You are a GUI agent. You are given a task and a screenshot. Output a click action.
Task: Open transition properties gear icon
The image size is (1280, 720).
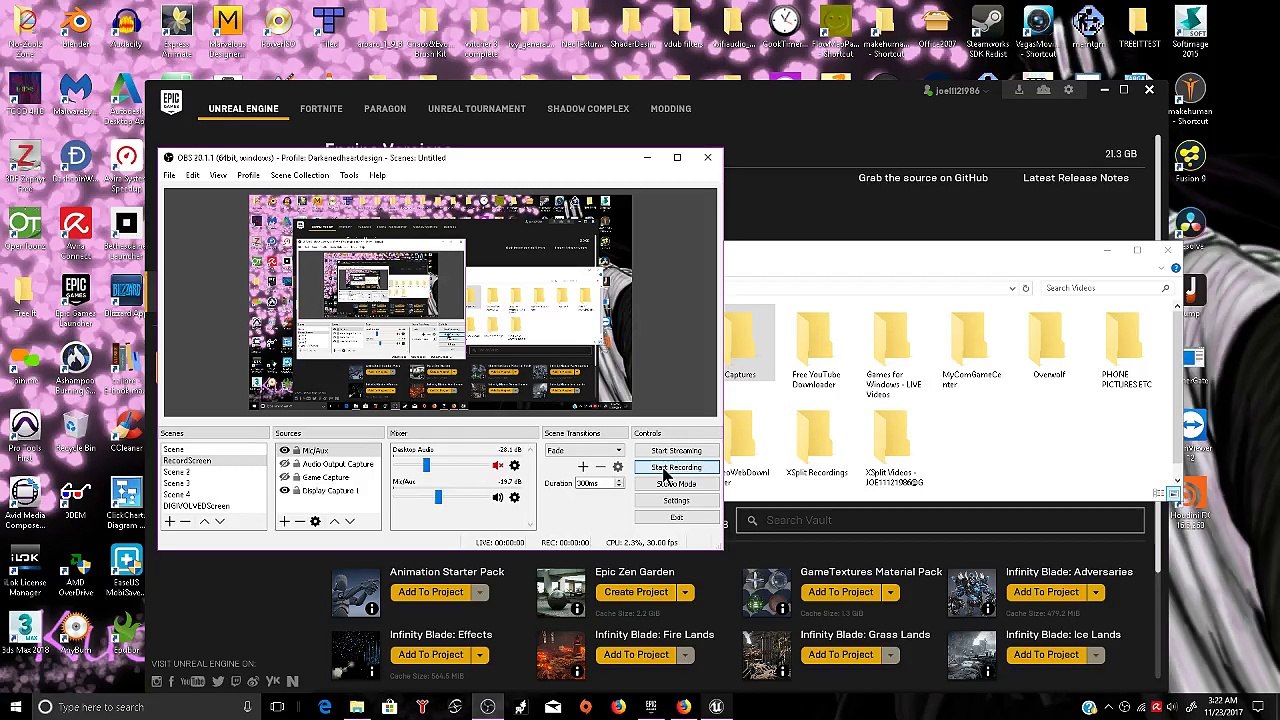tap(617, 467)
